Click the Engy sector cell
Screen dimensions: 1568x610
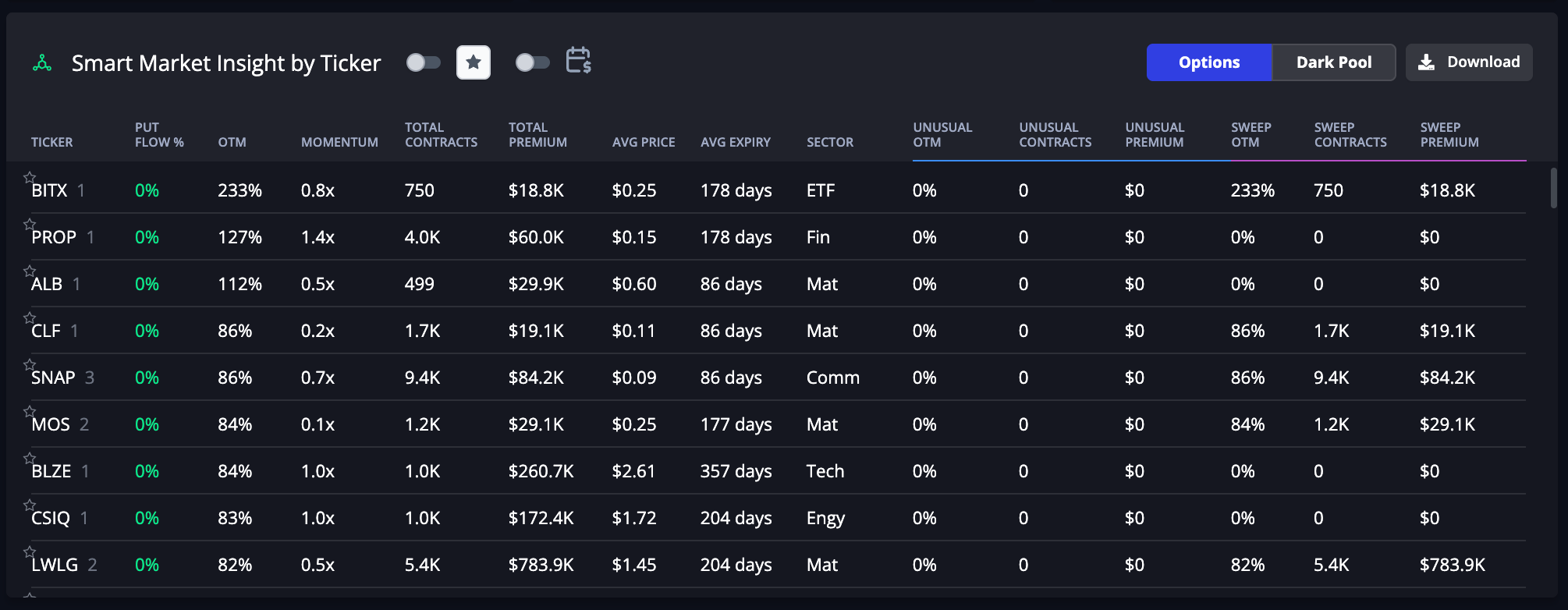(825, 518)
